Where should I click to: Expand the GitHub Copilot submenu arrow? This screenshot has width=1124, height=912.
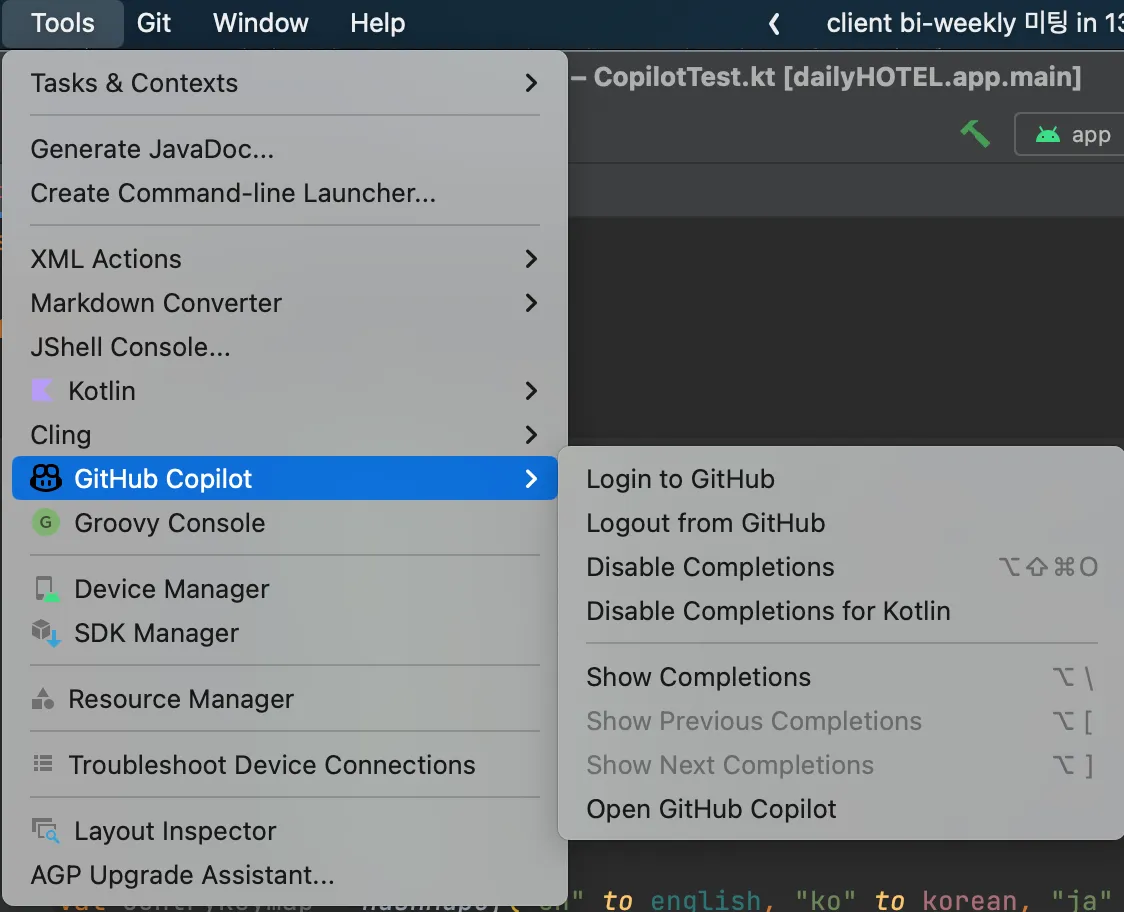(x=530, y=478)
